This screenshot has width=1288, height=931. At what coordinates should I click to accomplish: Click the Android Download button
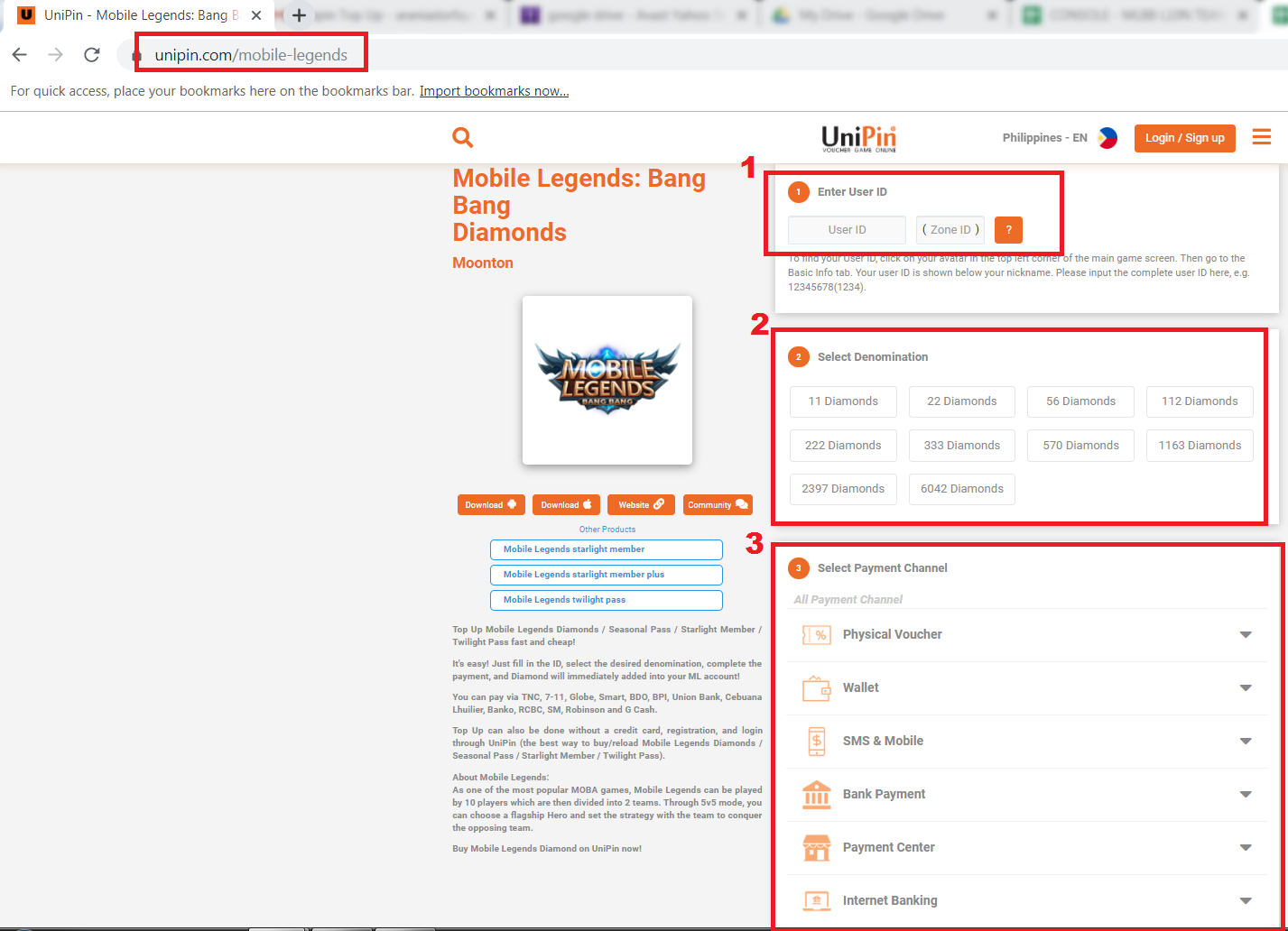[x=491, y=505]
